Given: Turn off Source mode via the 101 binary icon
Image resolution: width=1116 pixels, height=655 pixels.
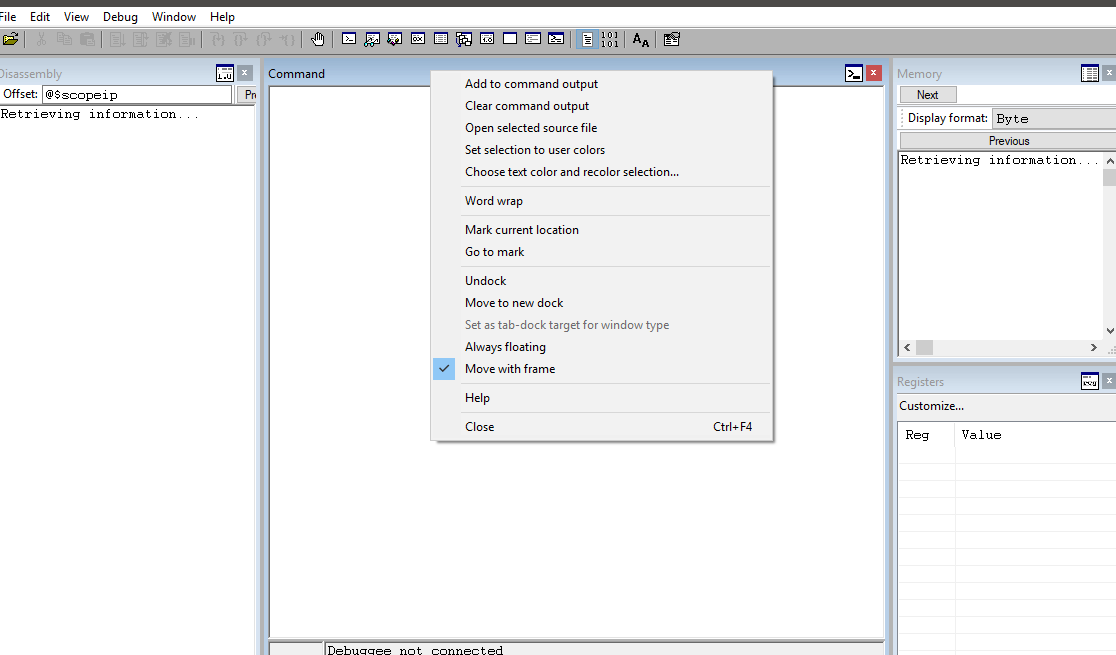Looking at the screenshot, I should (610, 39).
